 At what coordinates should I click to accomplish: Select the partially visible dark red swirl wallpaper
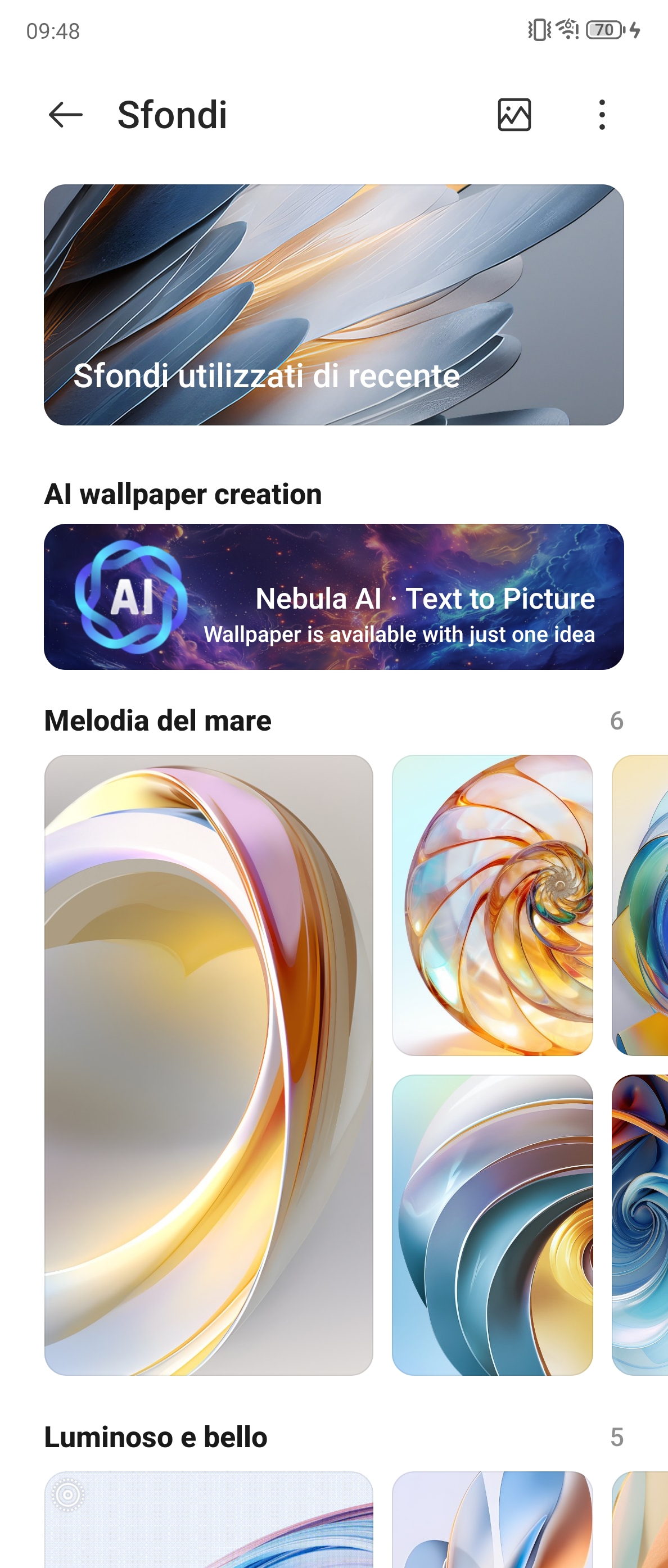pos(640,1225)
